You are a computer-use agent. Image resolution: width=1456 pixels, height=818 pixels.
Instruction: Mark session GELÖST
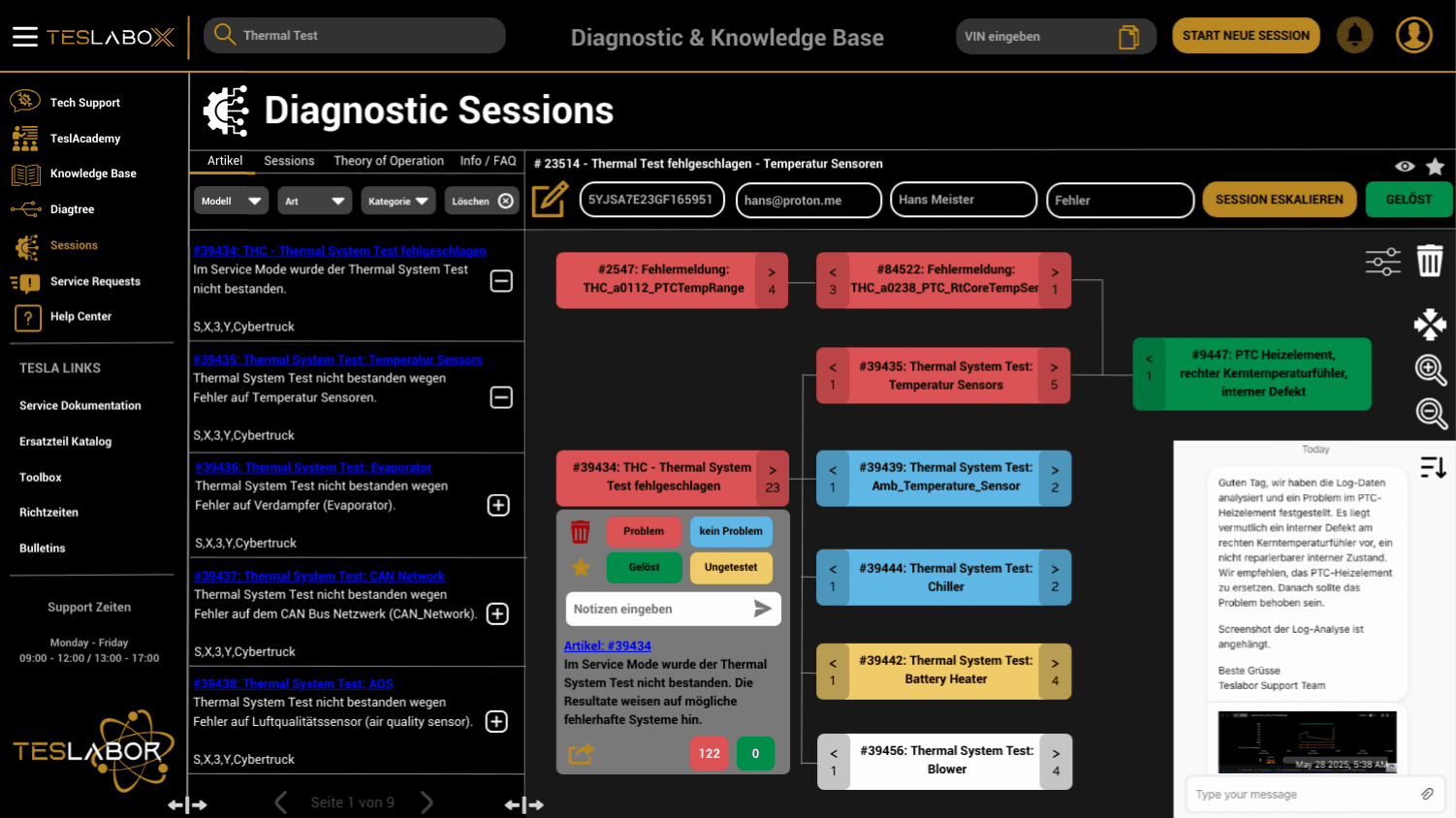[1409, 200]
